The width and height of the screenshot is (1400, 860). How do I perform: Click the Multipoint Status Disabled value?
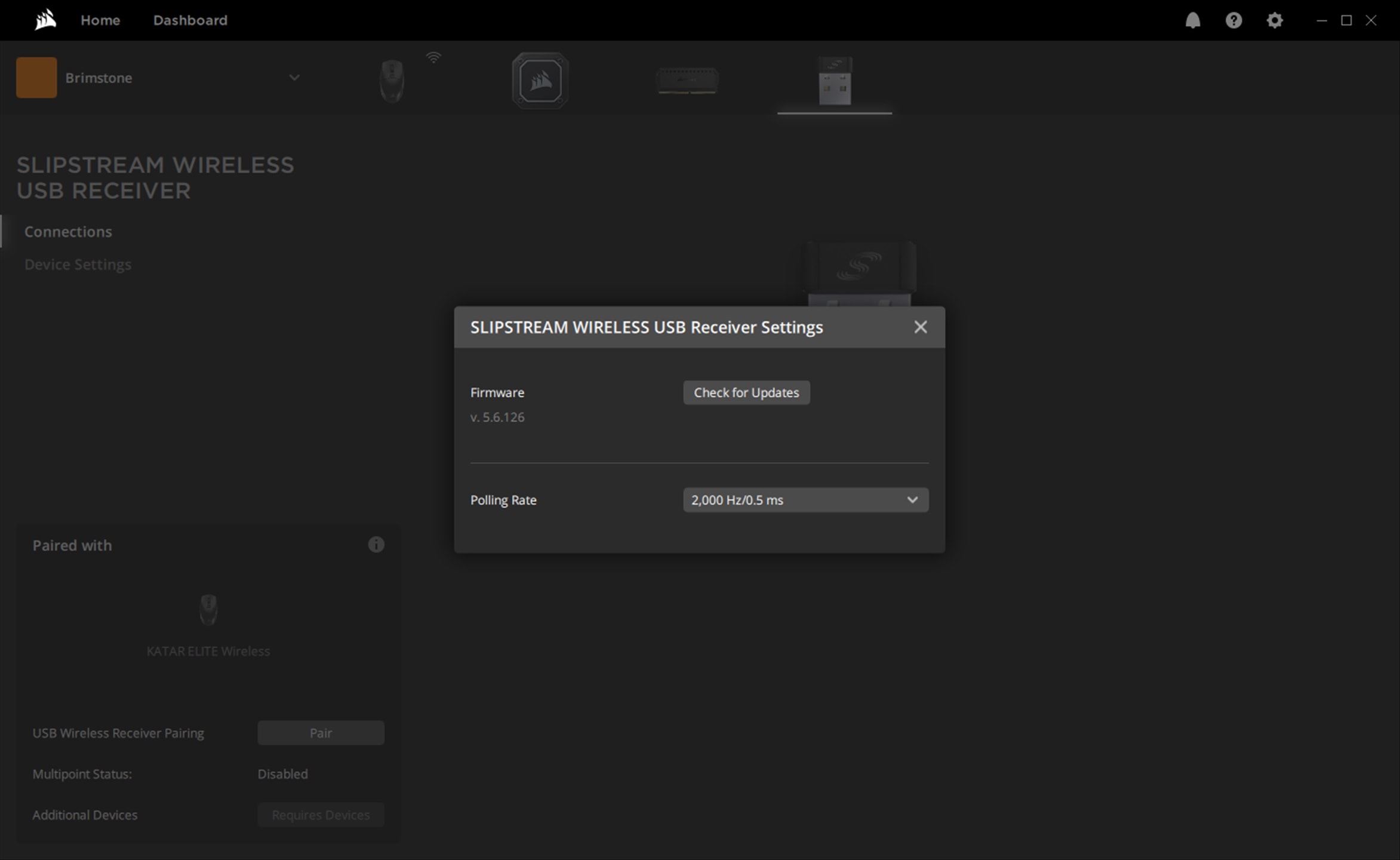click(x=282, y=774)
